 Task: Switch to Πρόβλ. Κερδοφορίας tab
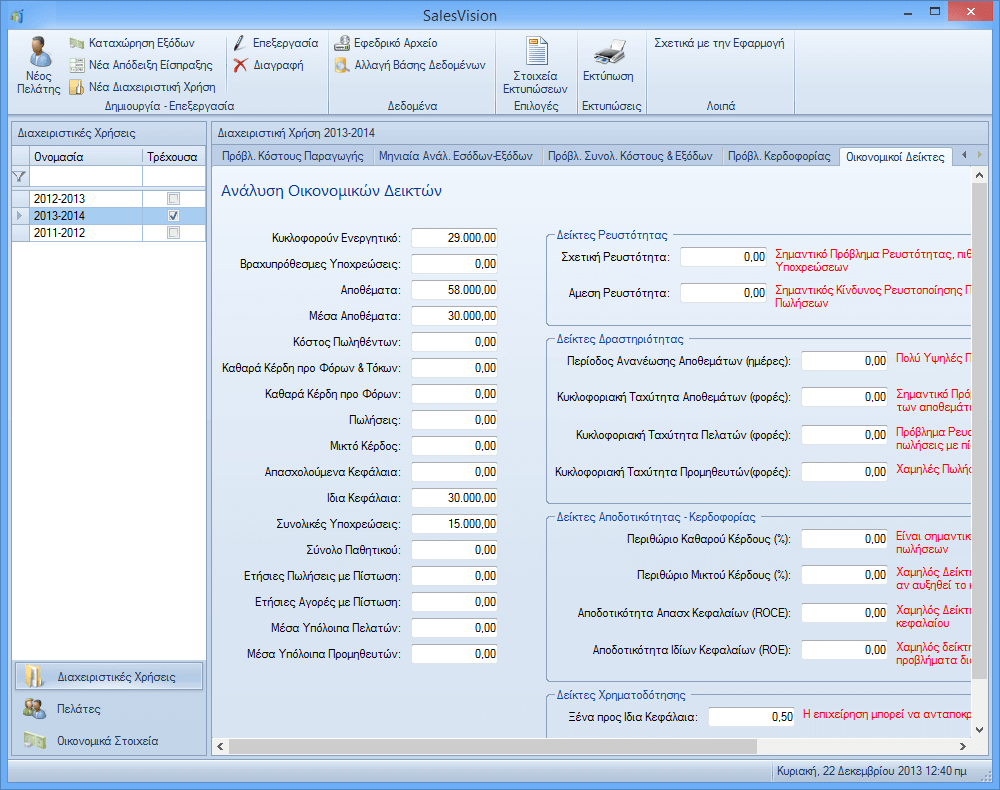pyautogui.click(x=779, y=156)
